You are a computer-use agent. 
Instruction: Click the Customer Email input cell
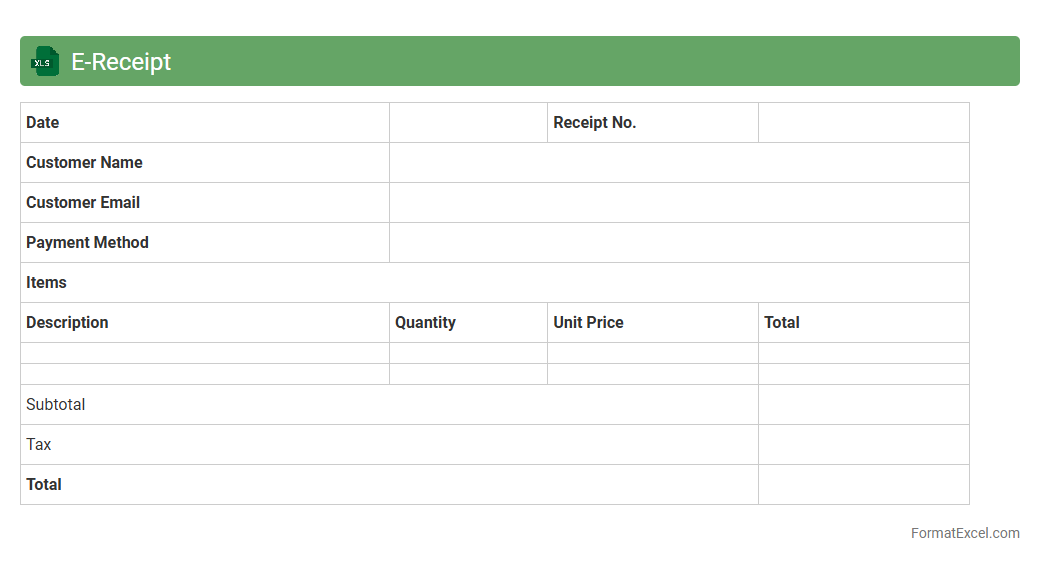coord(679,203)
